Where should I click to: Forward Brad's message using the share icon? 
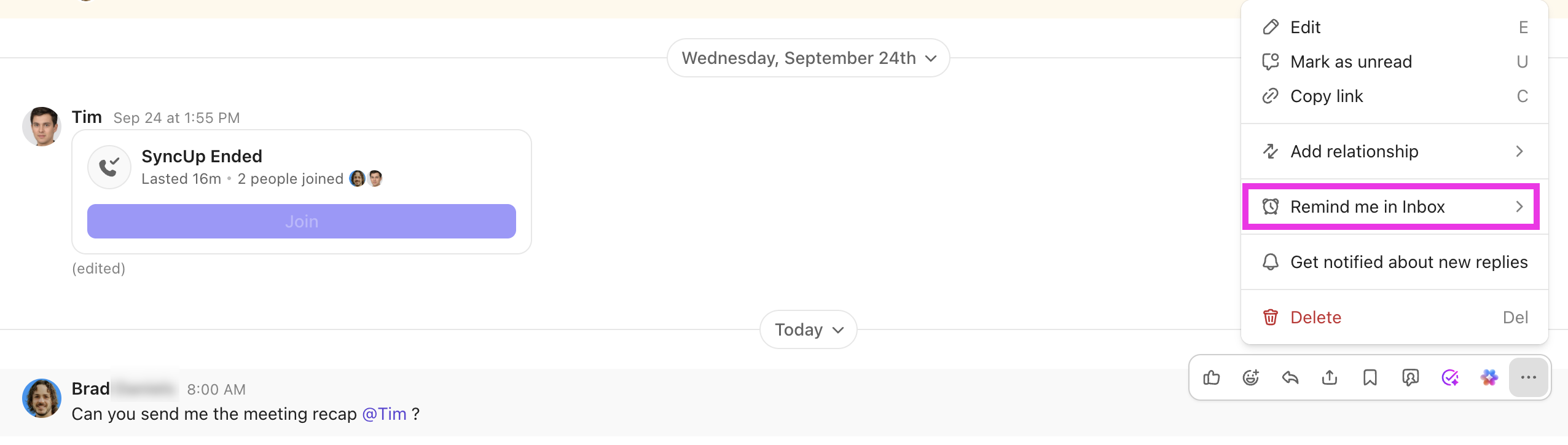(1330, 377)
